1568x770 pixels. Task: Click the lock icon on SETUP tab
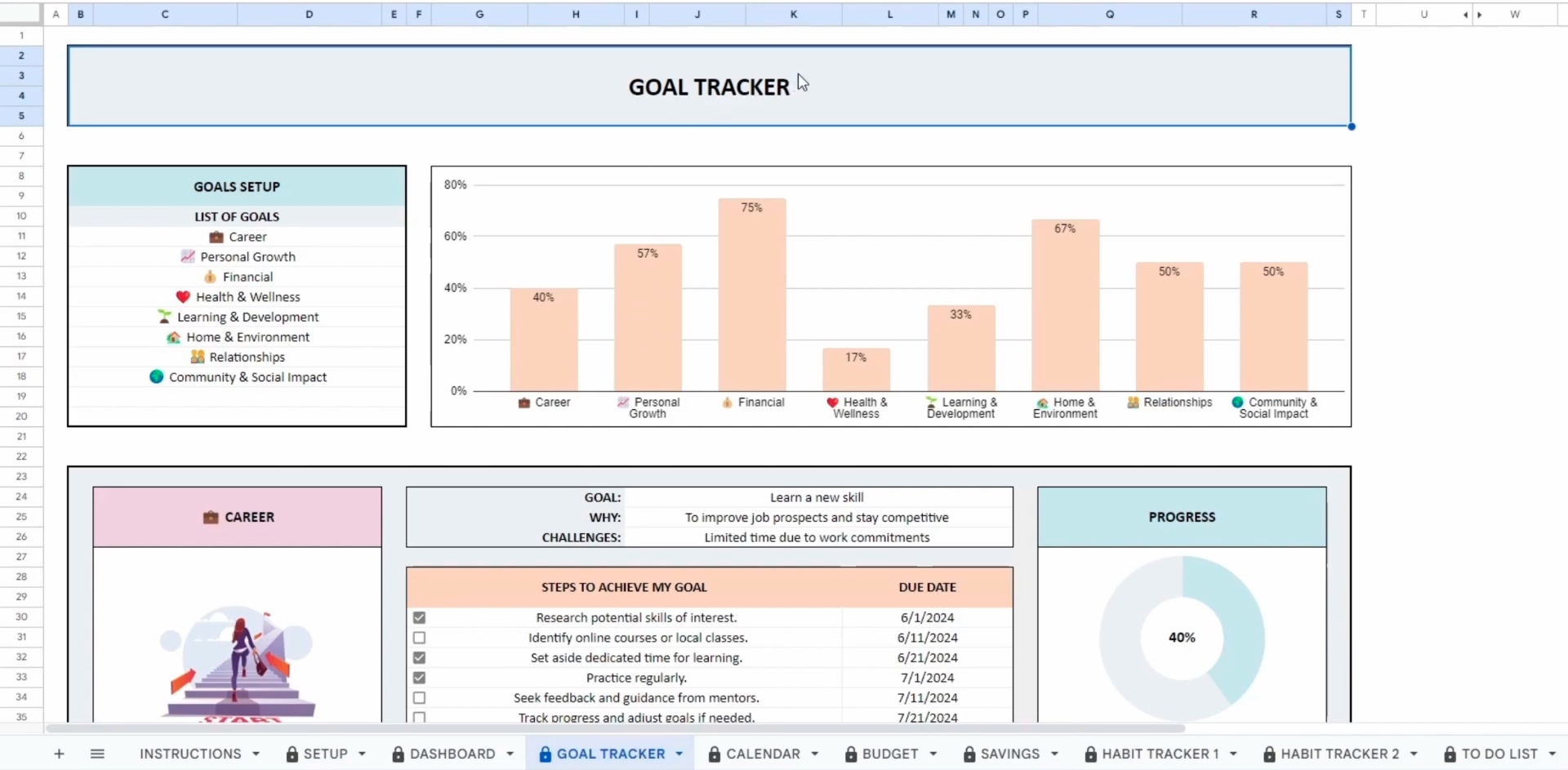pos(292,754)
